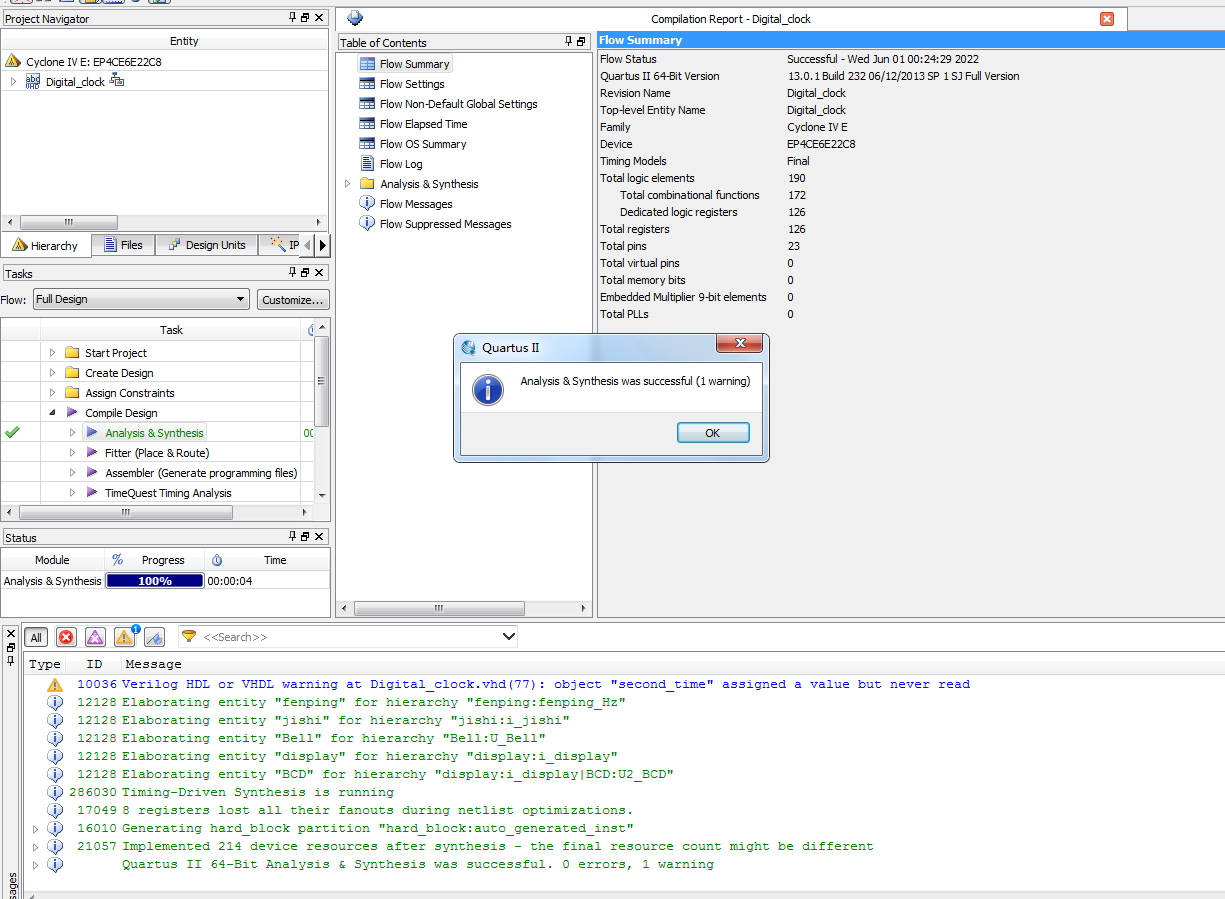1225x899 pixels.
Task: Open Flow Log report
Action: coord(401,164)
